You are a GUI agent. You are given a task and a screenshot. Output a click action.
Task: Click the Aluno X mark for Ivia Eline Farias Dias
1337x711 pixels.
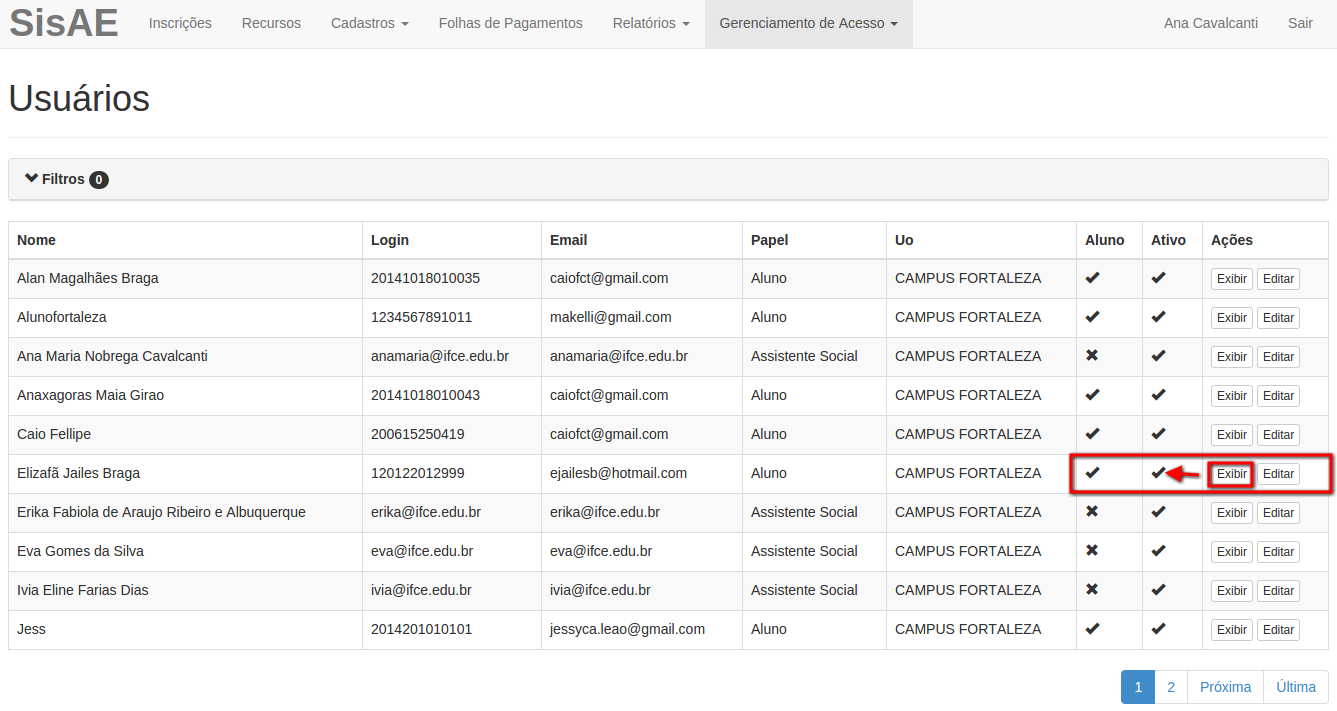(1092, 589)
